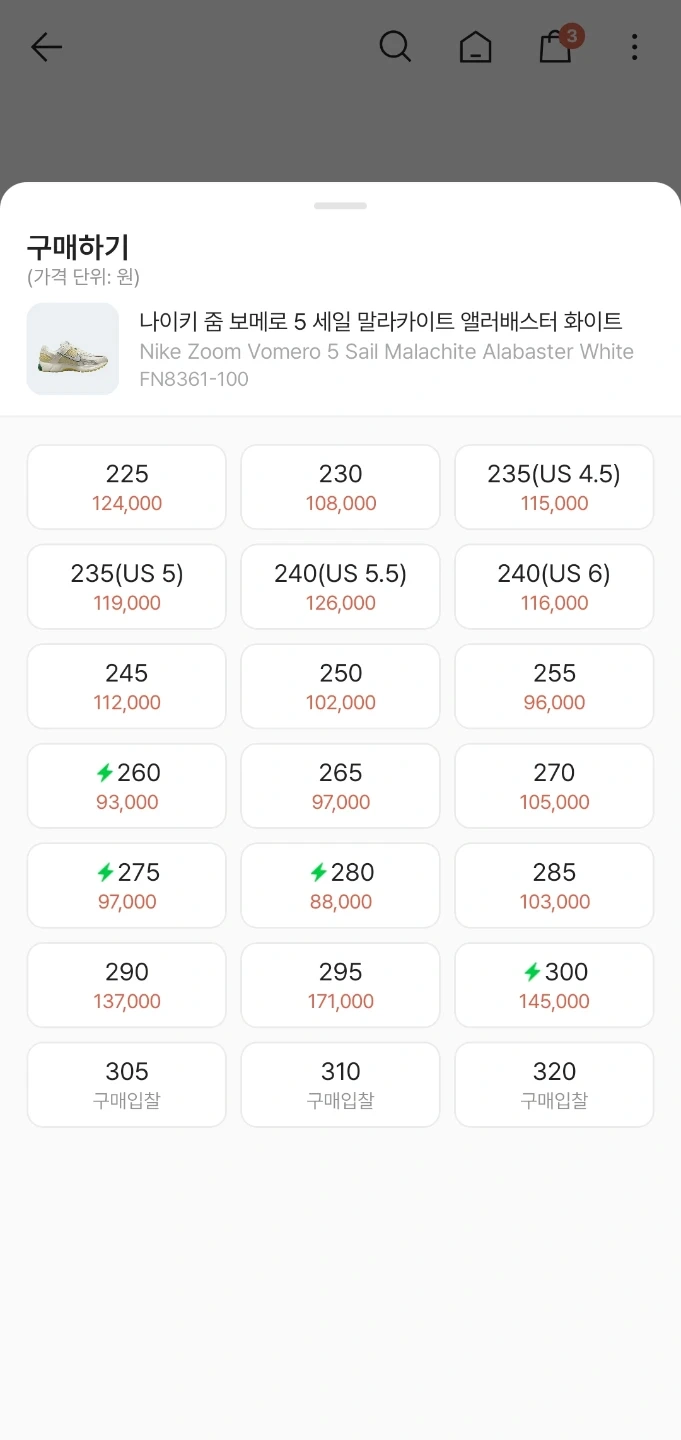Open the three-dot more options menu

coord(634,47)
